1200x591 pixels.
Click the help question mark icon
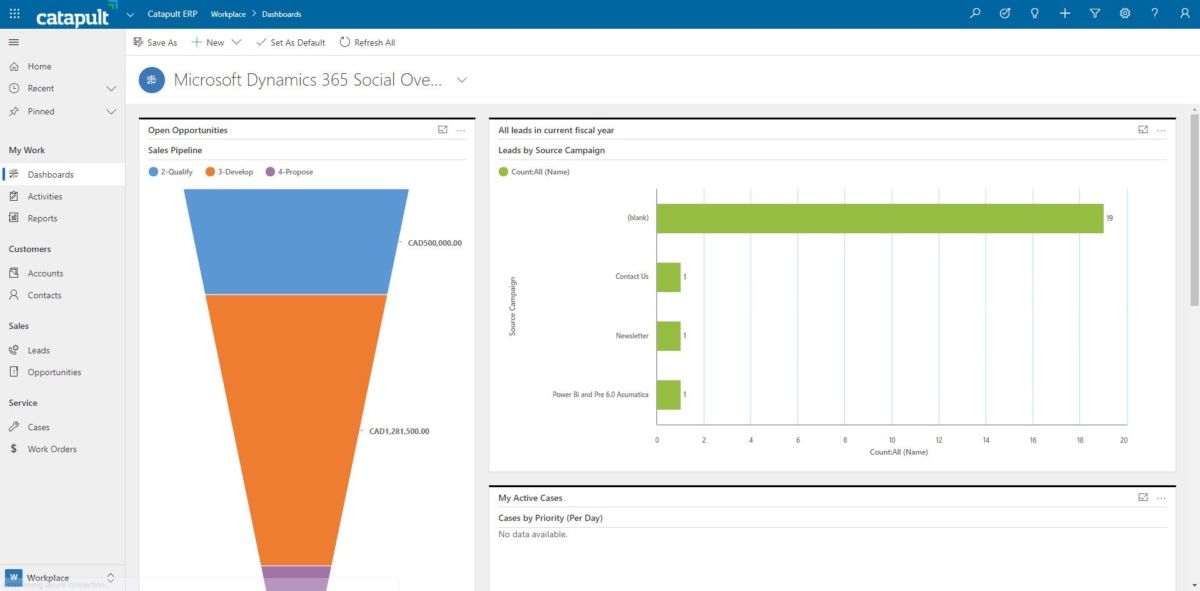click(x=1155, y=14)
